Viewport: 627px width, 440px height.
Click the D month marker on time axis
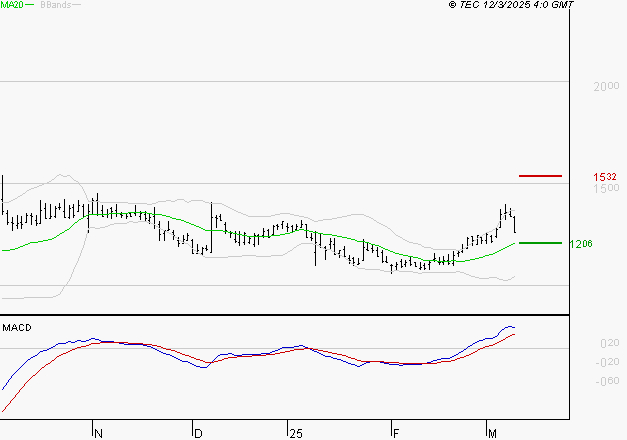198,434
